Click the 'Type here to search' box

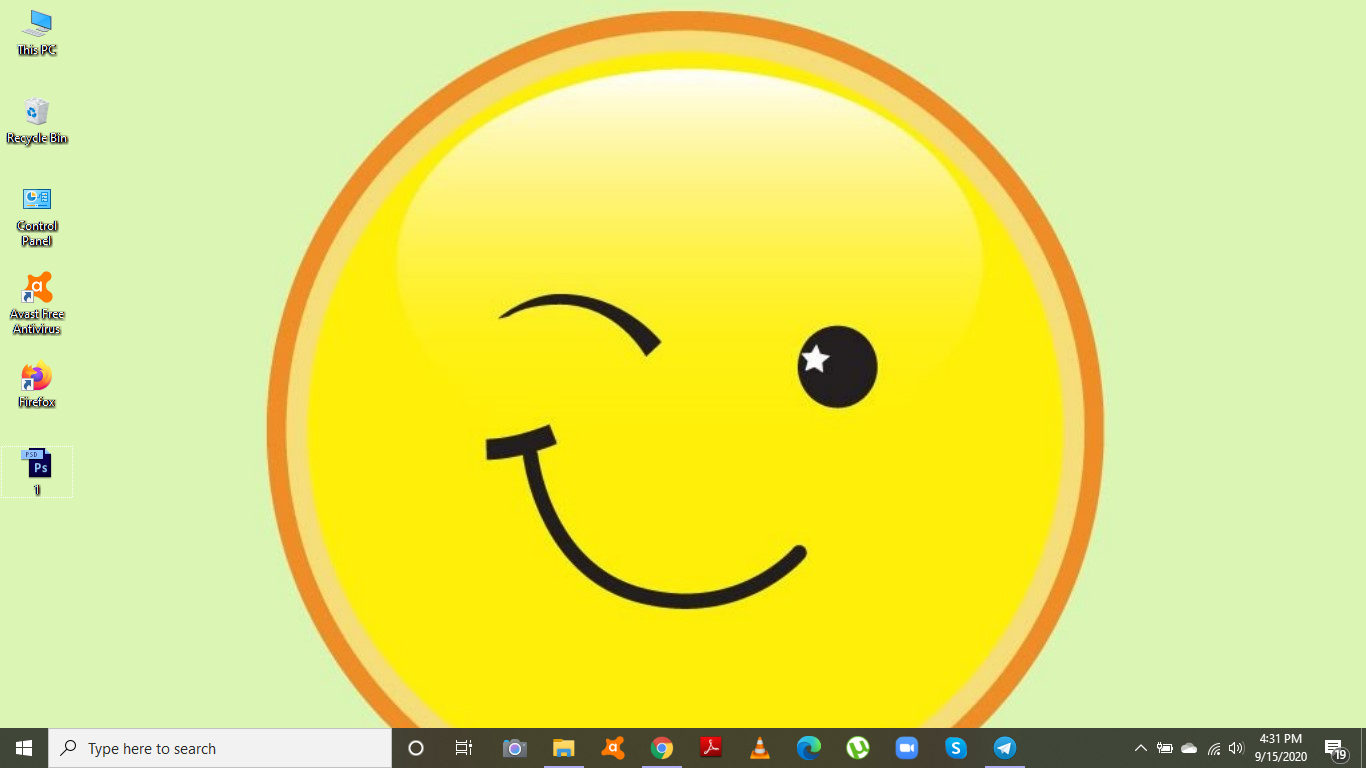[220, 748]
